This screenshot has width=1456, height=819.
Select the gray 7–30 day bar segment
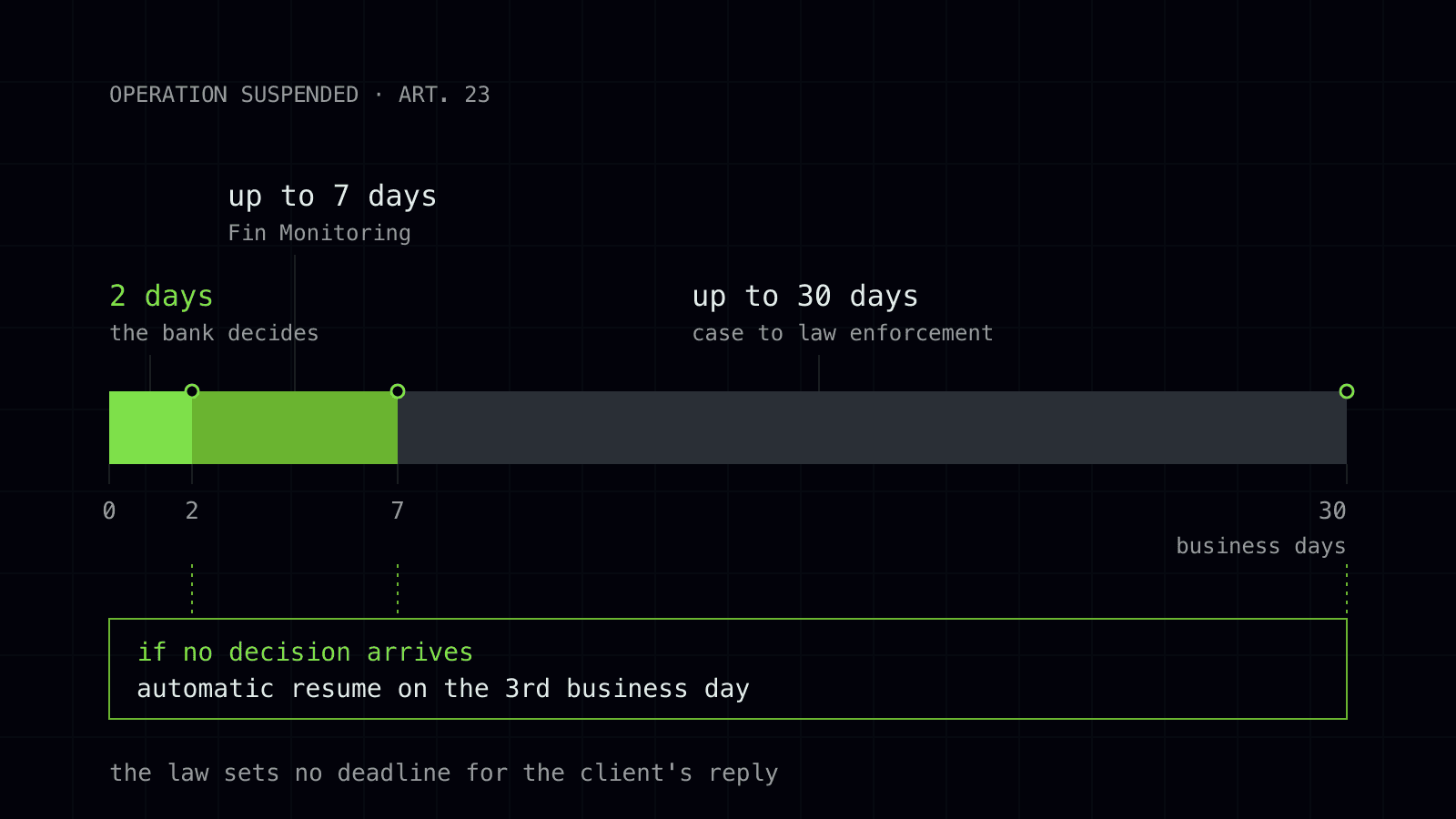(x=872, y=428)
